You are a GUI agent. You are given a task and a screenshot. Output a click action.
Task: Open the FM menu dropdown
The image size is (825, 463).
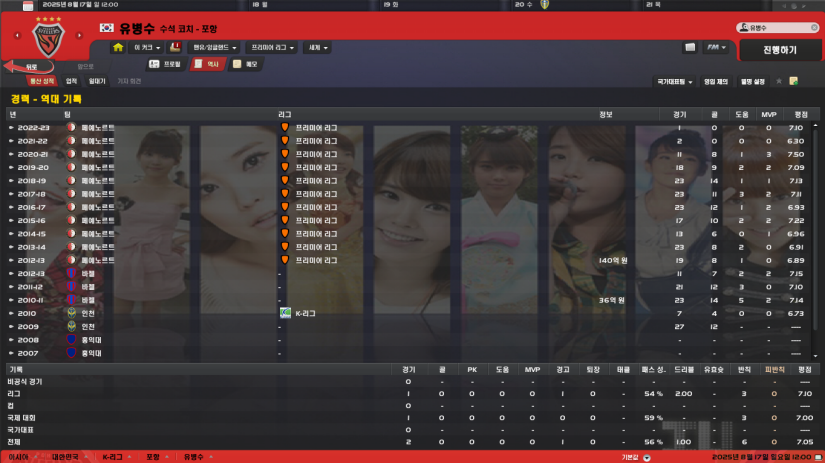tap(716, 47)
